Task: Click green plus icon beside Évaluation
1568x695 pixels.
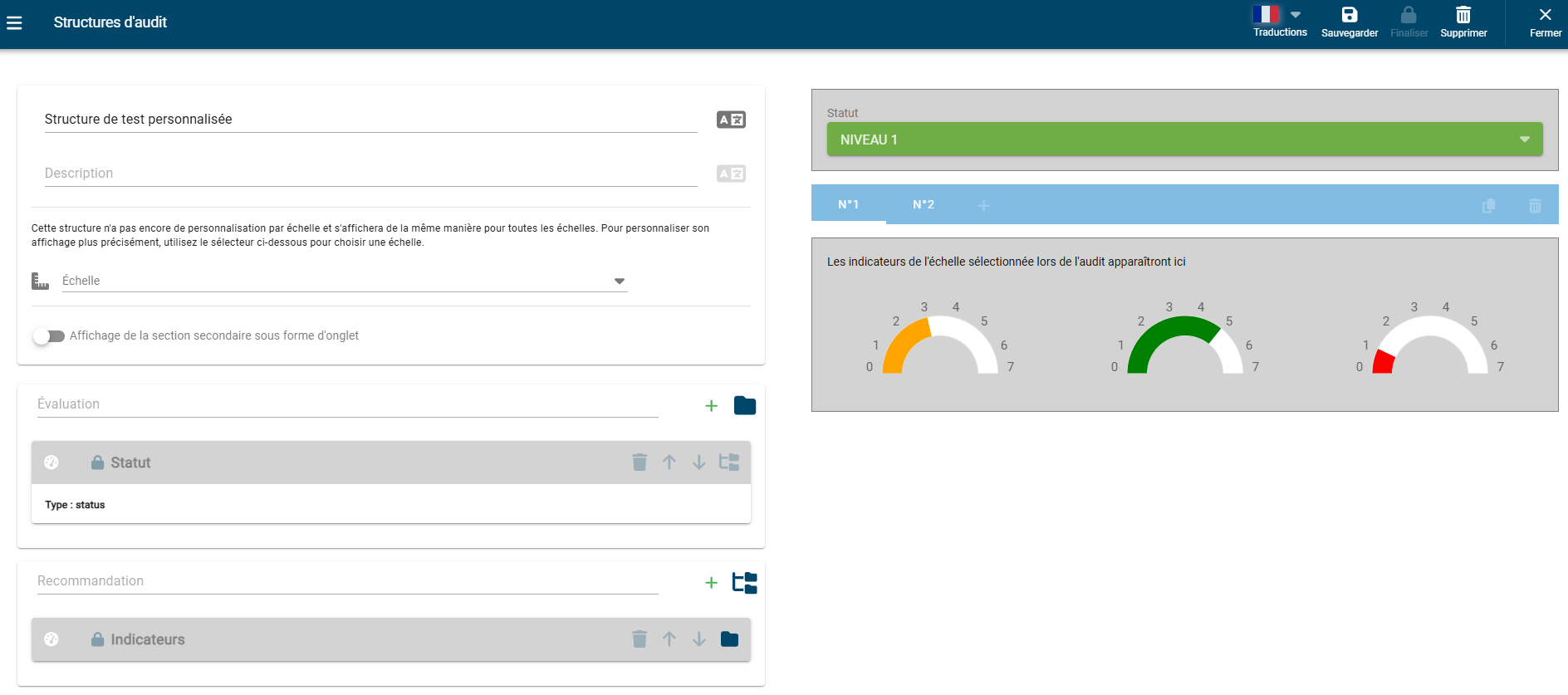Action: click(711, 406)
